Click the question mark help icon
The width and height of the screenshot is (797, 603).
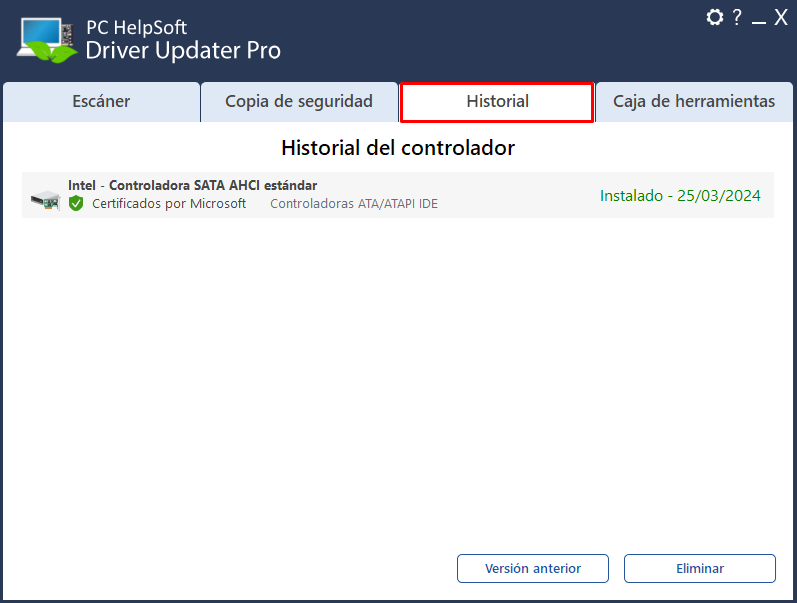point(737,17)
